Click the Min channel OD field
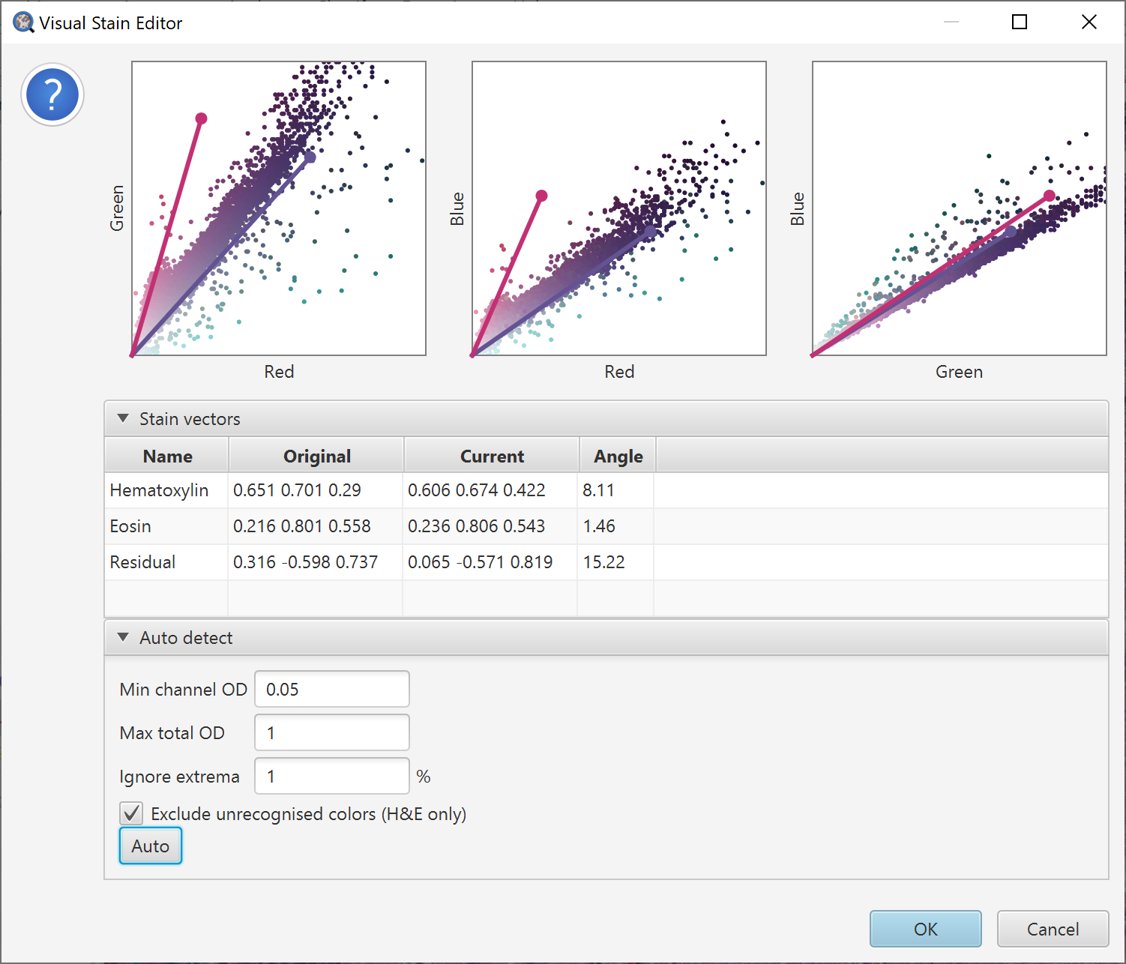The height and width of the screenshot is (964, 1126). [x=332, y=689]
